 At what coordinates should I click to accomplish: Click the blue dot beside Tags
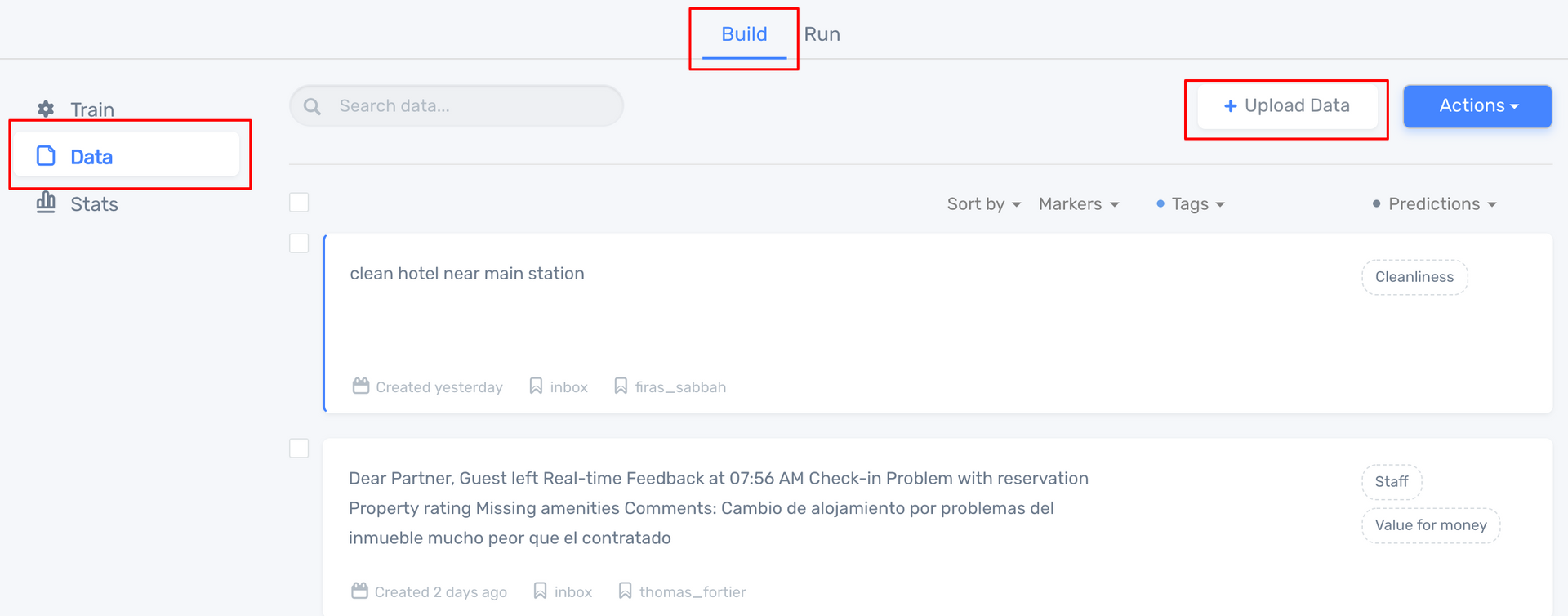coord(1160,203)
